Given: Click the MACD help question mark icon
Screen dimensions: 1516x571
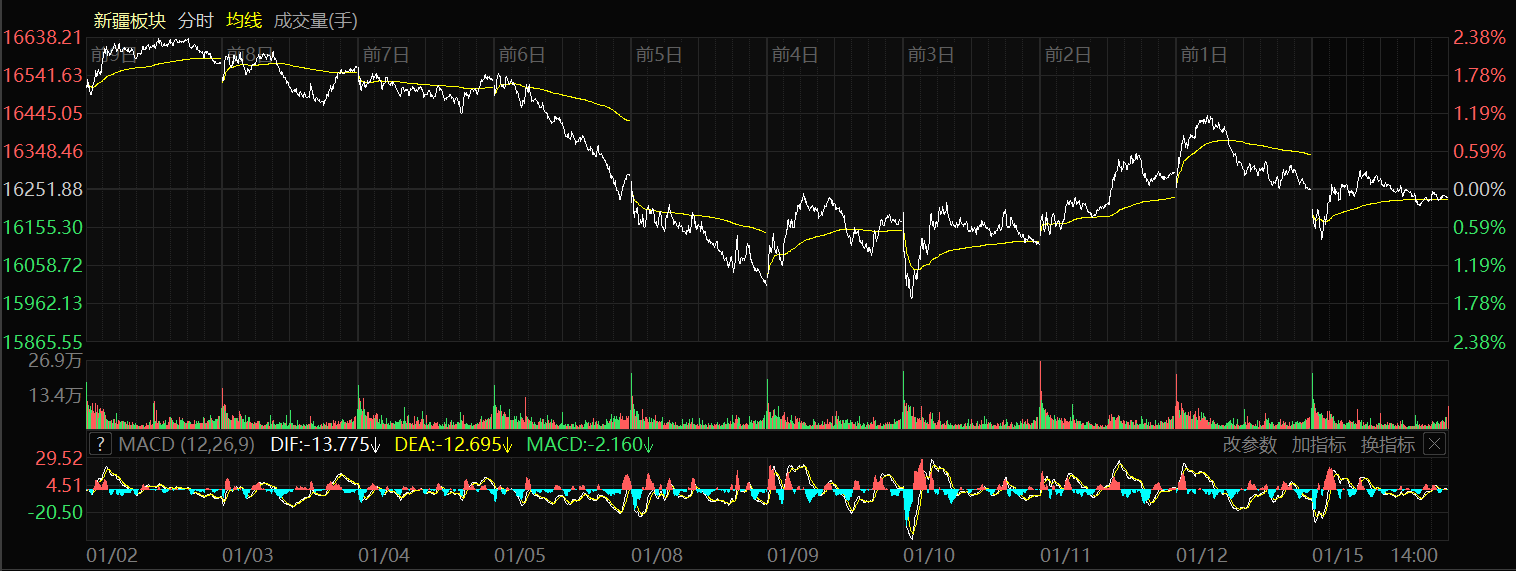Looking at the screenshot, I should pyautogui.click(x=101, y=444).
